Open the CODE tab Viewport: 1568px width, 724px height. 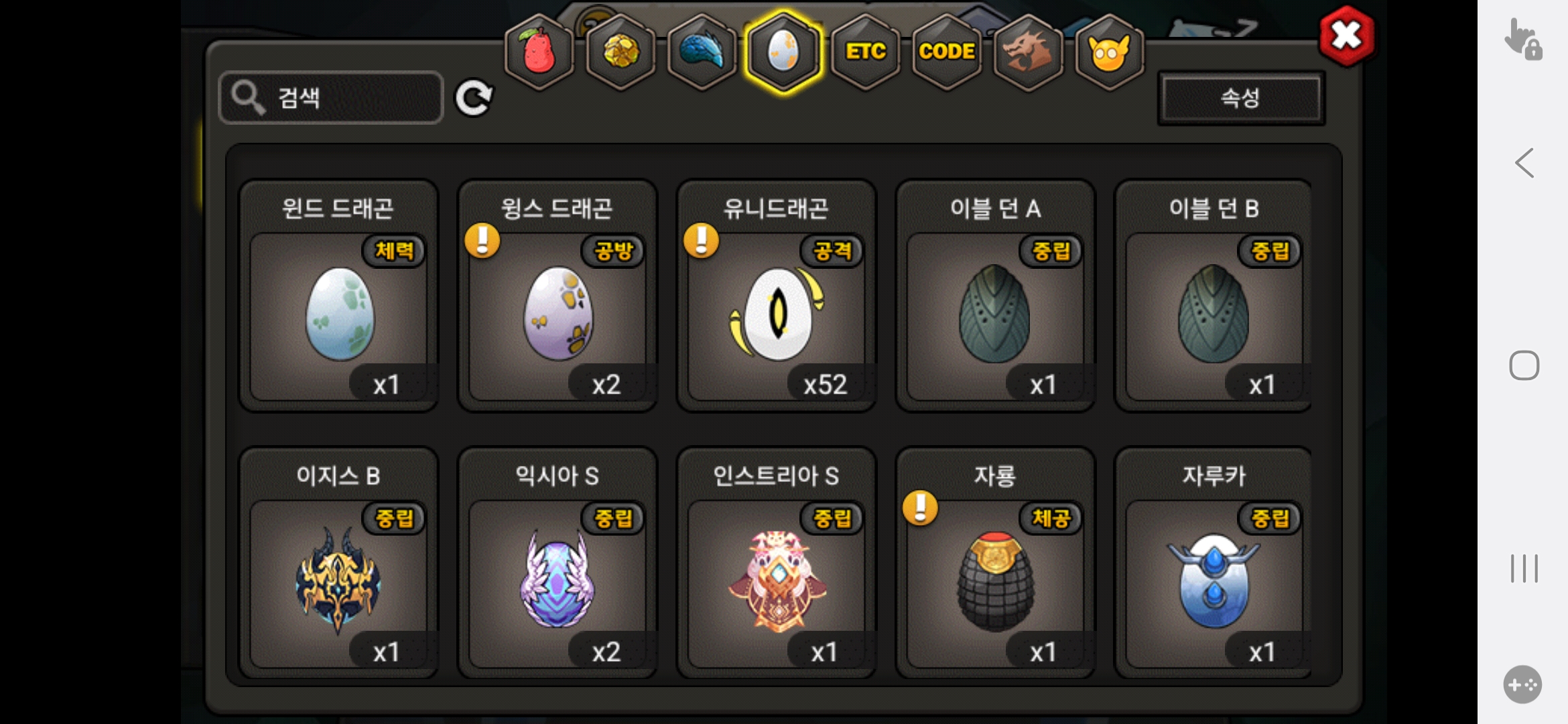click(x=947, y=52)
